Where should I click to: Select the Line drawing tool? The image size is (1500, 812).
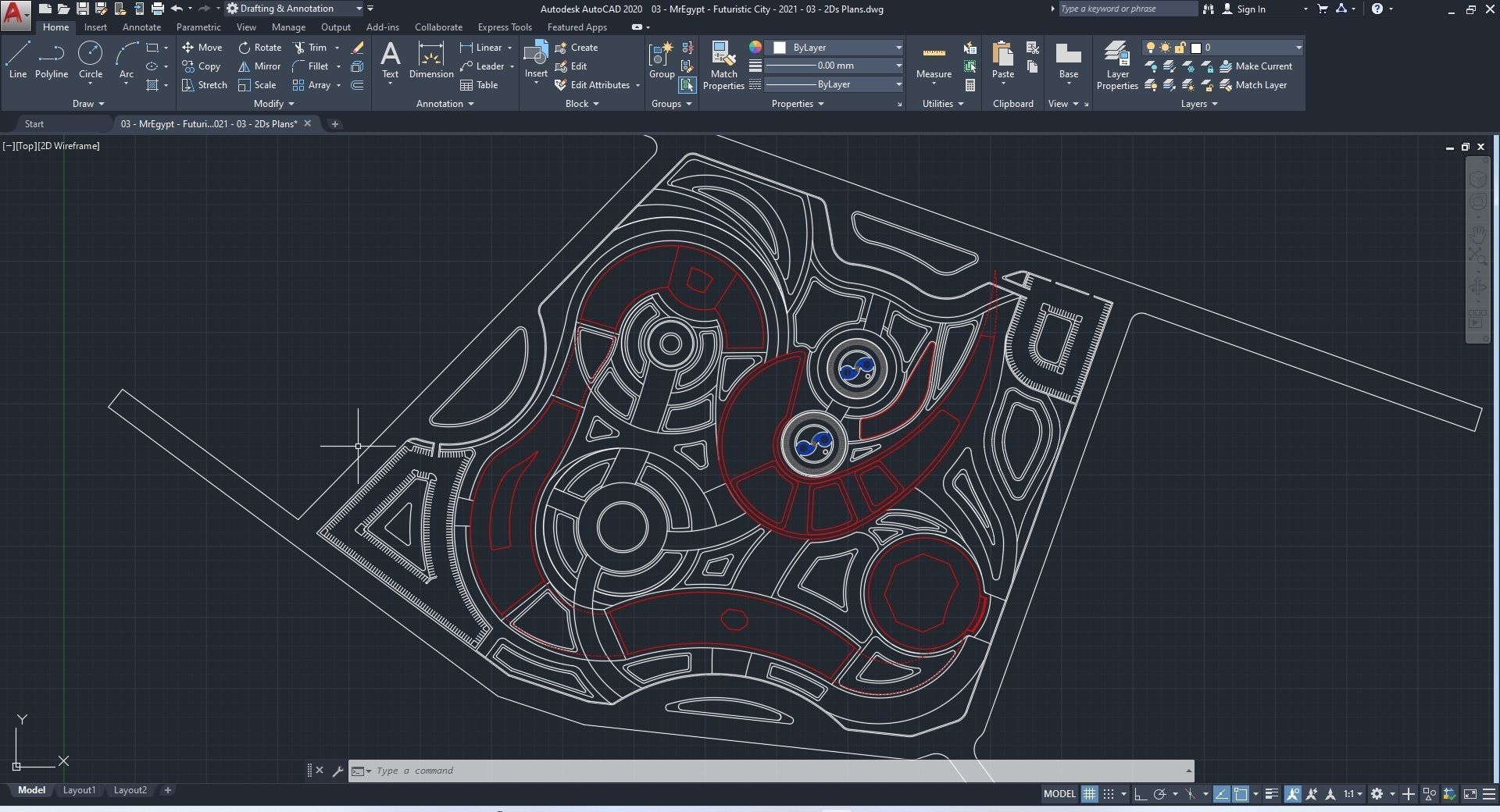[x=18, y=61]
